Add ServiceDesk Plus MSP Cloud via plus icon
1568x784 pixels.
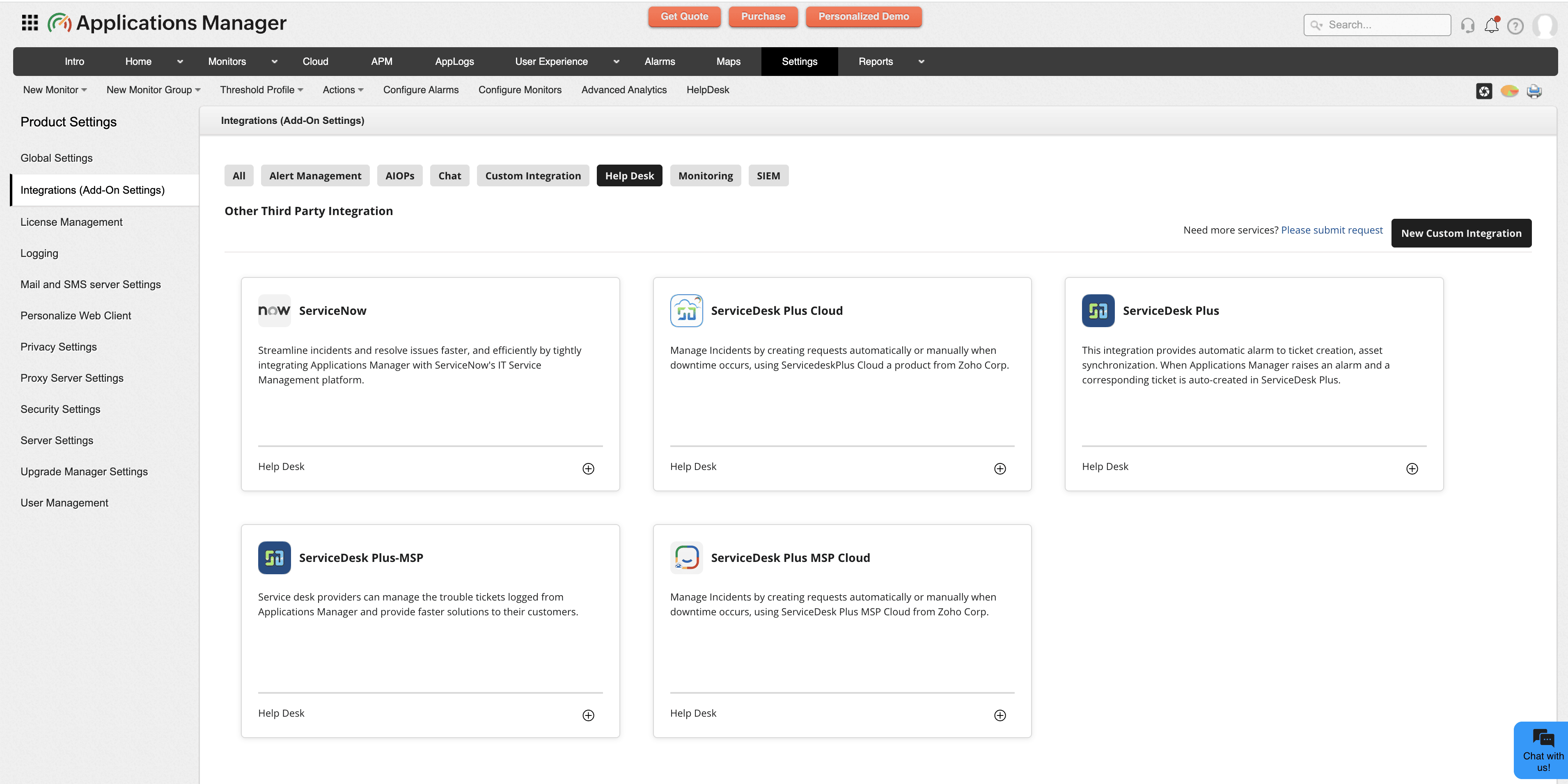(1000, 715)
